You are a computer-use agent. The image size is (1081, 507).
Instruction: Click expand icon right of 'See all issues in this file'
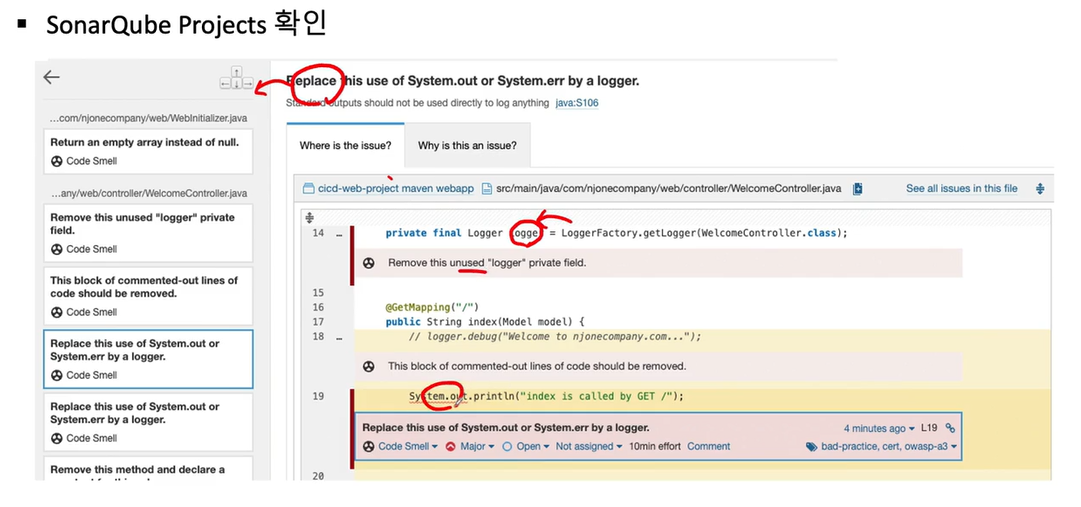coord(1040,188)
